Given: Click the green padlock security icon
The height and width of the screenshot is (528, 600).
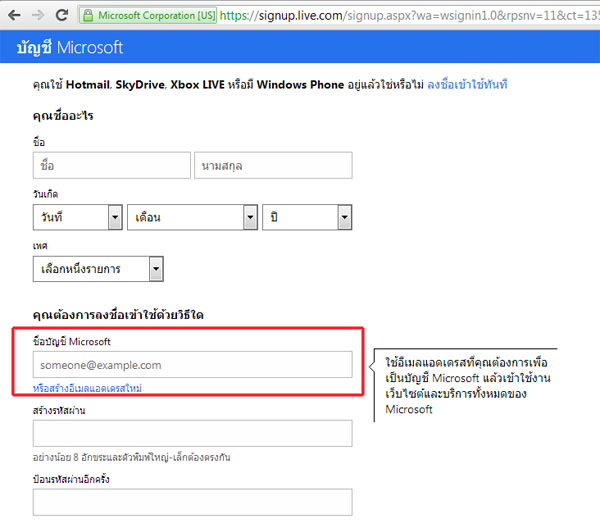Looking at the screenshot, I should [x=88, y=16].
